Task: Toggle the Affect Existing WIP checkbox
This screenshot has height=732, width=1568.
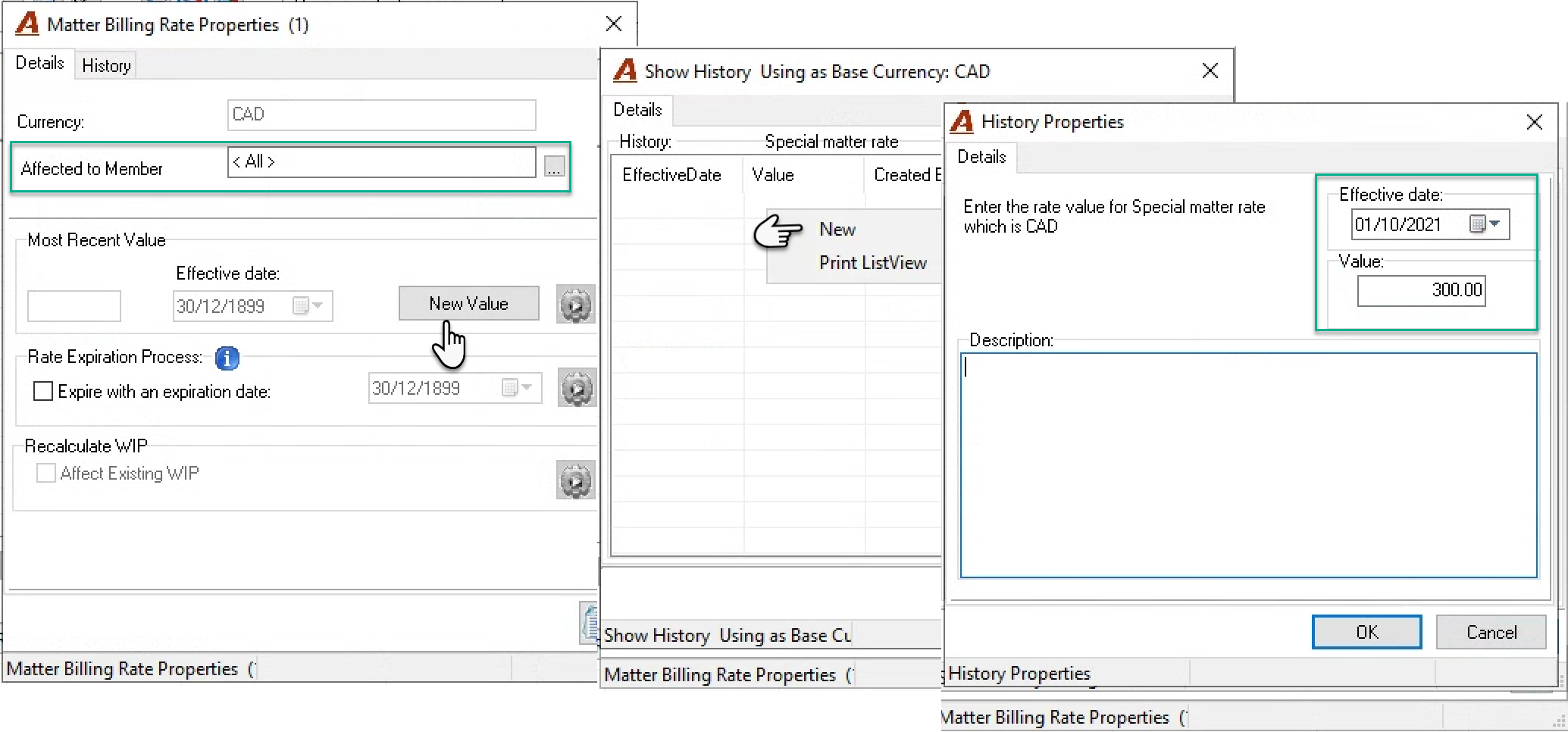Action: click(46, 474)
